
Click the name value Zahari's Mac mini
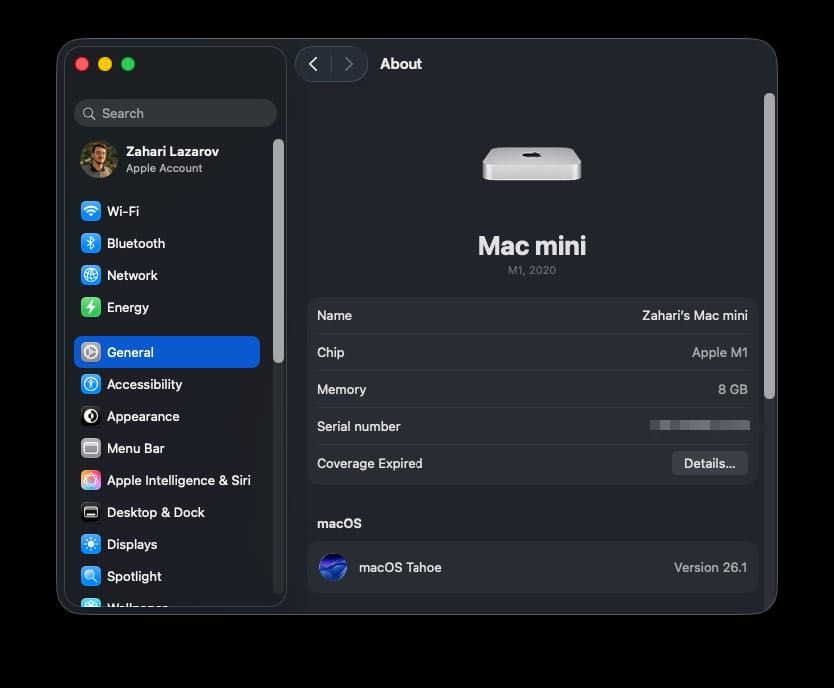[x=695, y=315]
